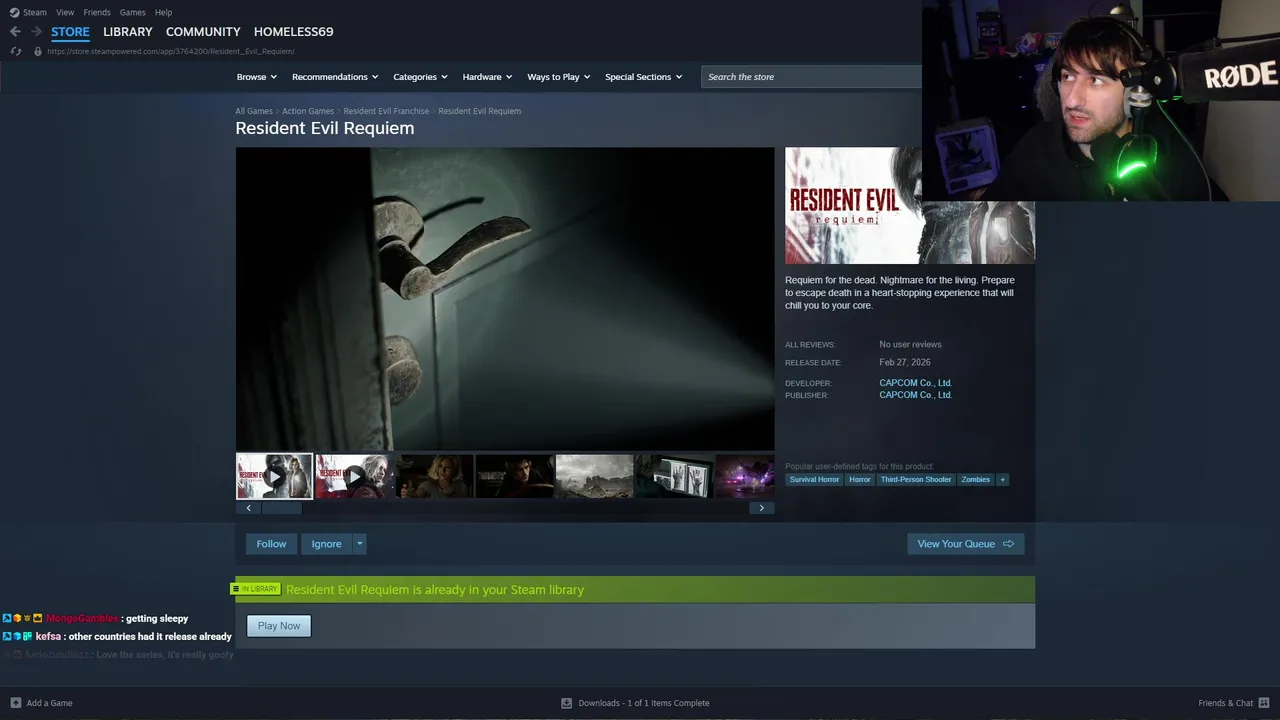Click the Add a Game label

50,703
